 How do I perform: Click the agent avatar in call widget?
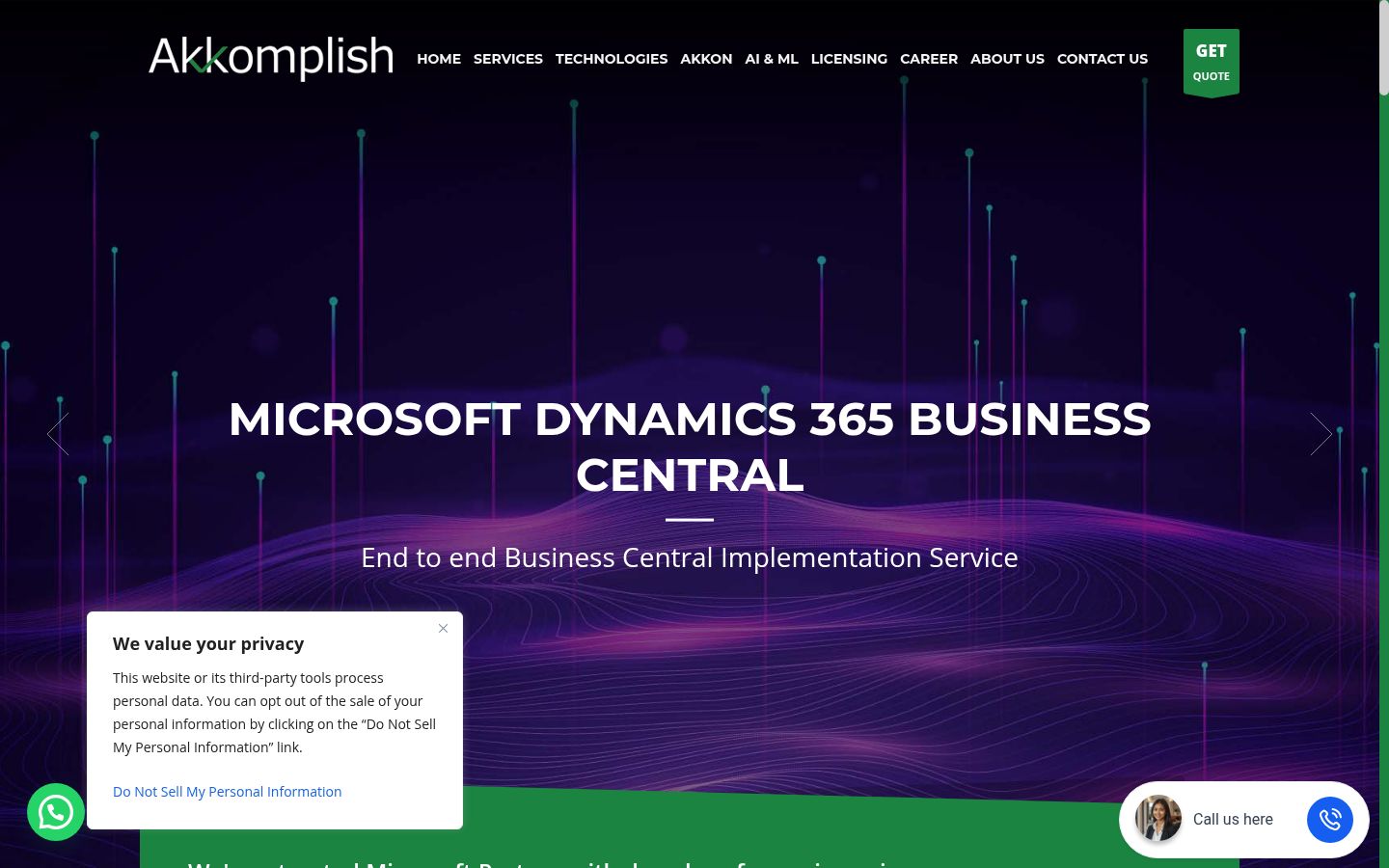(x=1158, y=819)
